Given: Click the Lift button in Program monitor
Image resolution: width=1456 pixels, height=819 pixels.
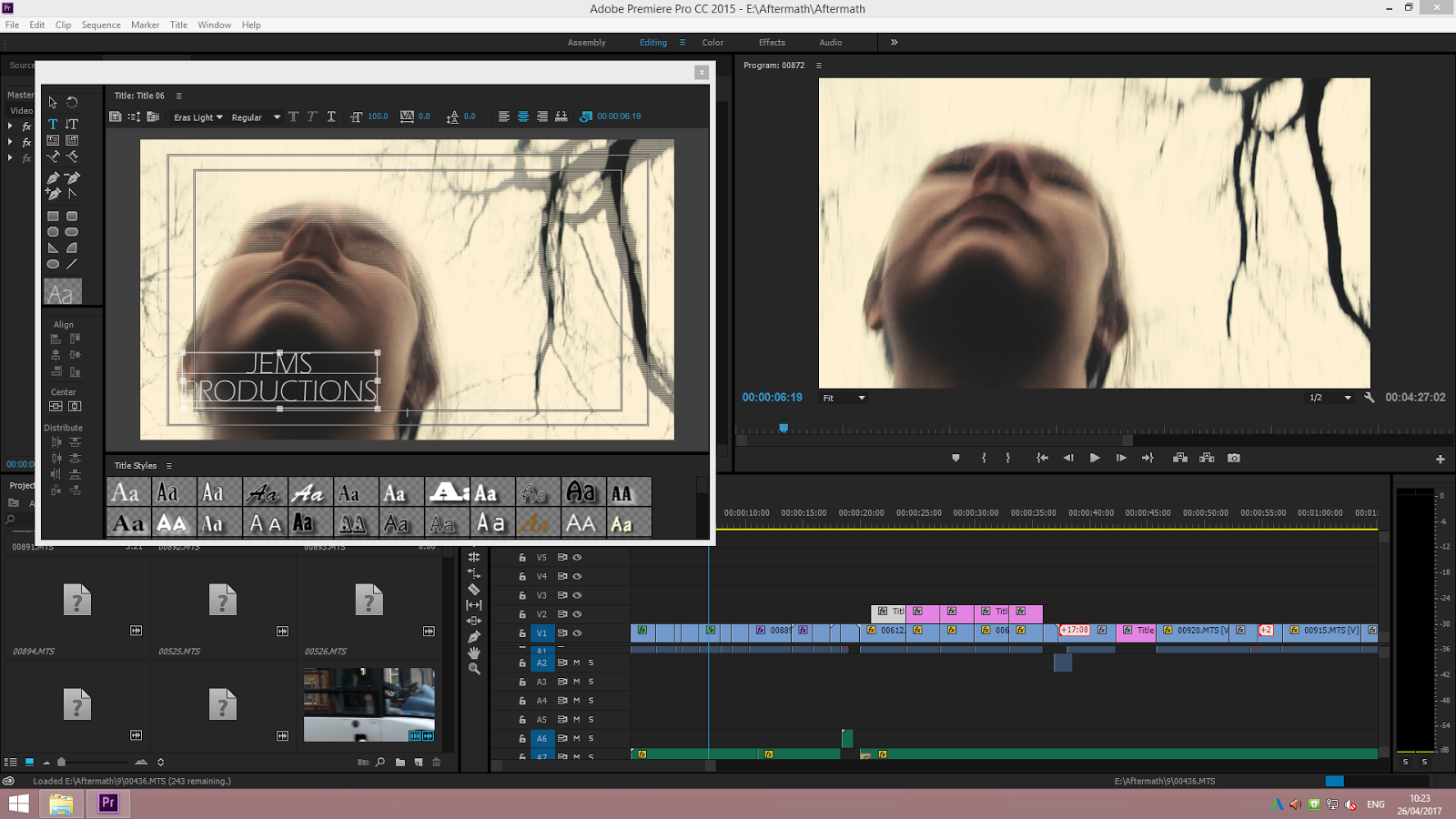Looking at the screenshot, I should (1180, 458).
